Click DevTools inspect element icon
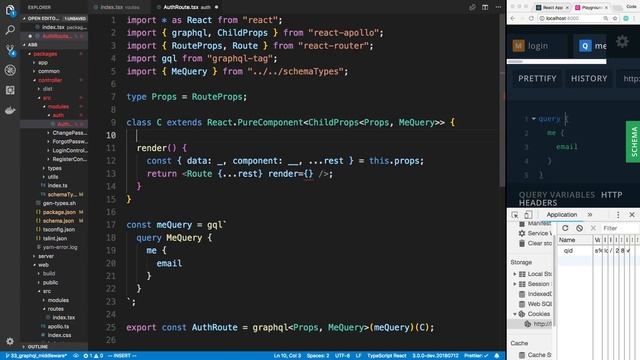Viewport: 640px width, 360px height. (515, 215)
